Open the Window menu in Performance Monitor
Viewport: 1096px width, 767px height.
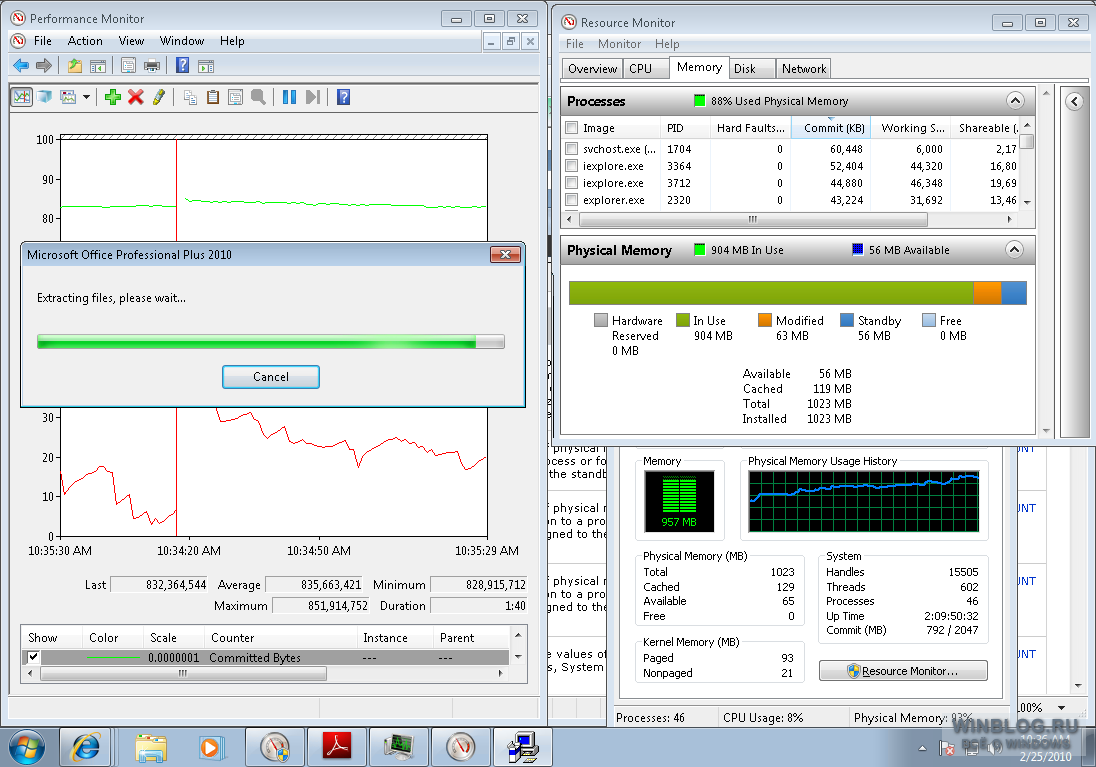tap(182, 41)
